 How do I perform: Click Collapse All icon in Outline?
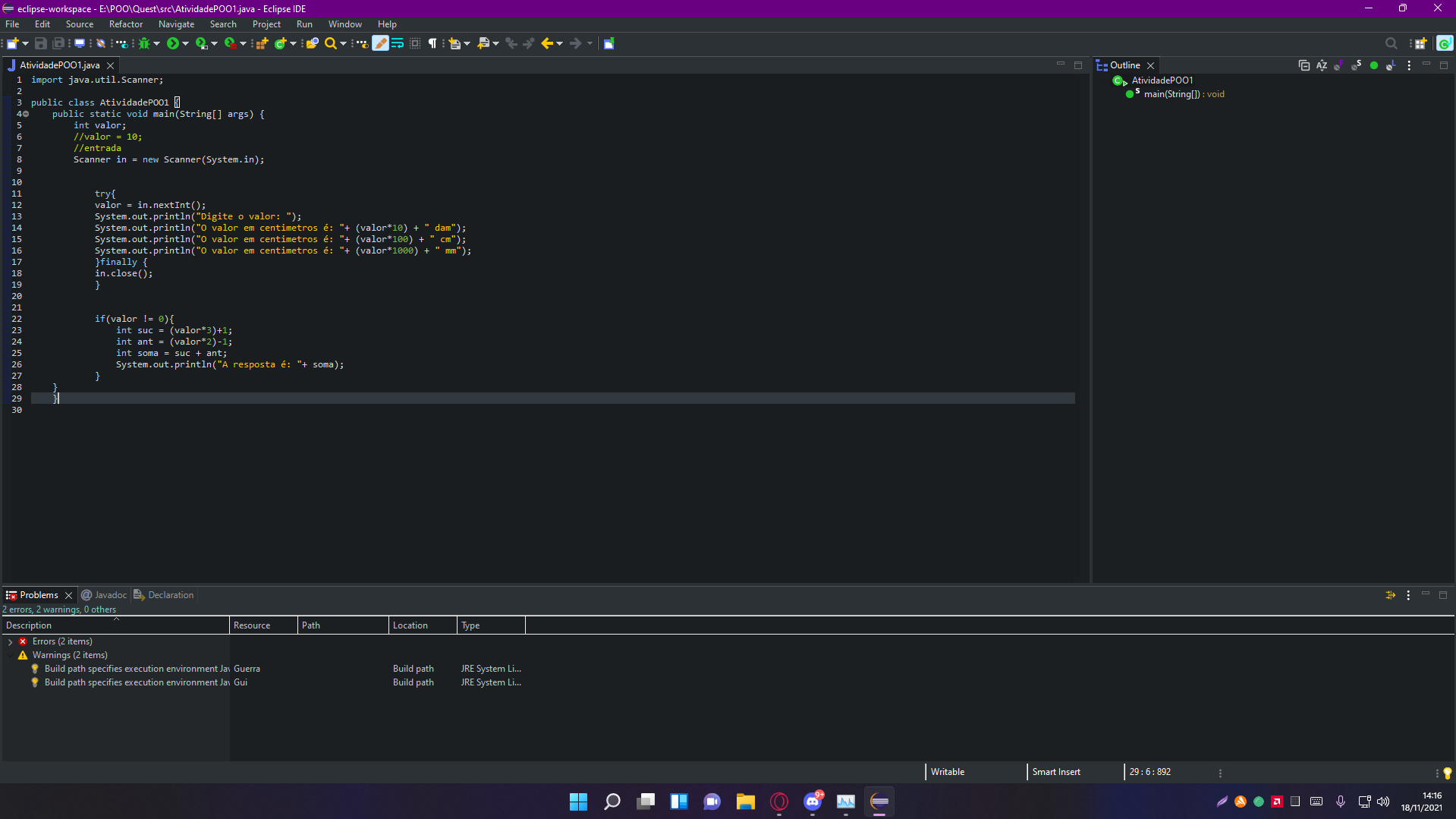point(1303,65)
